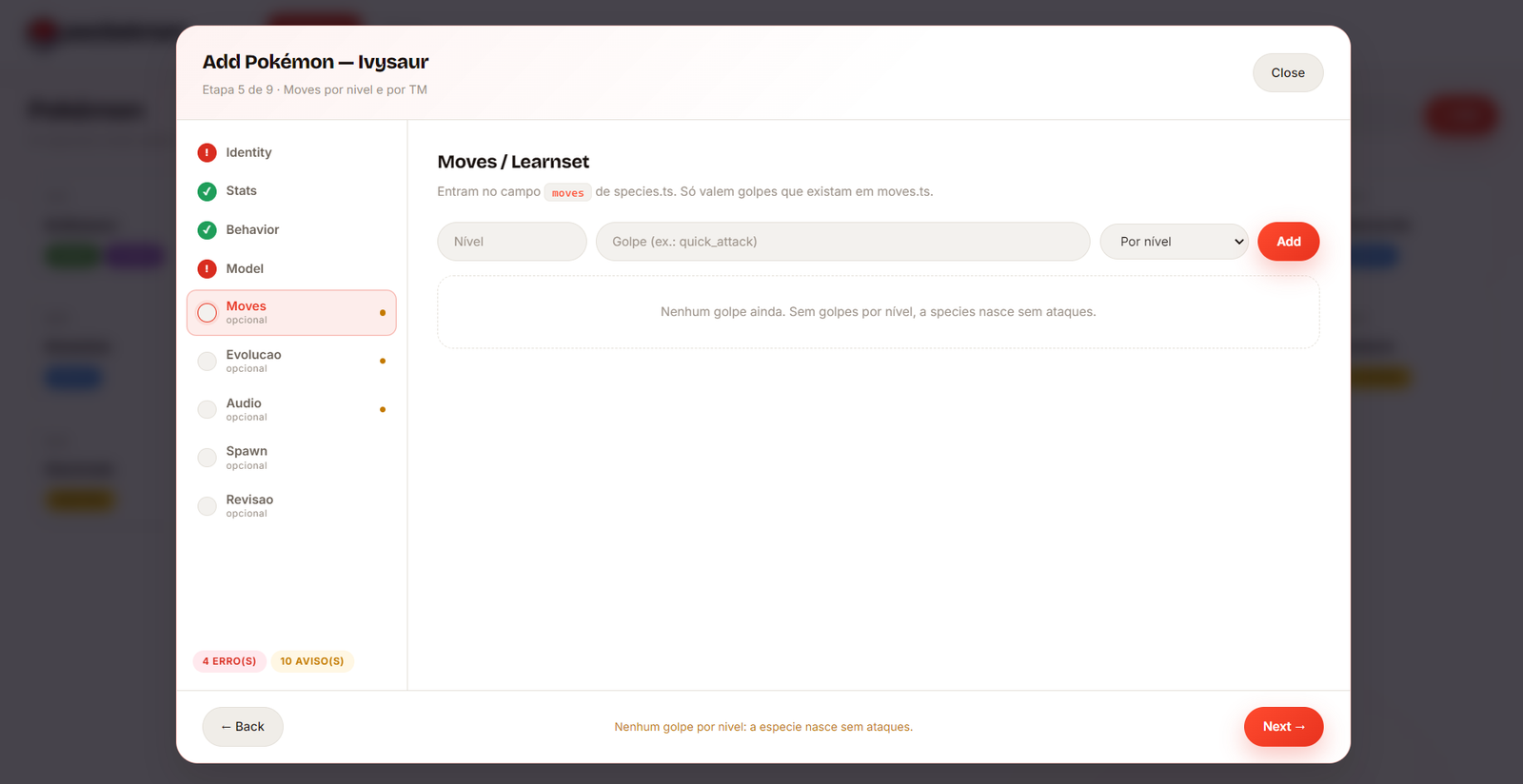1523x784 pixels.
Task: Go back with the Back button
Action: 243,727
